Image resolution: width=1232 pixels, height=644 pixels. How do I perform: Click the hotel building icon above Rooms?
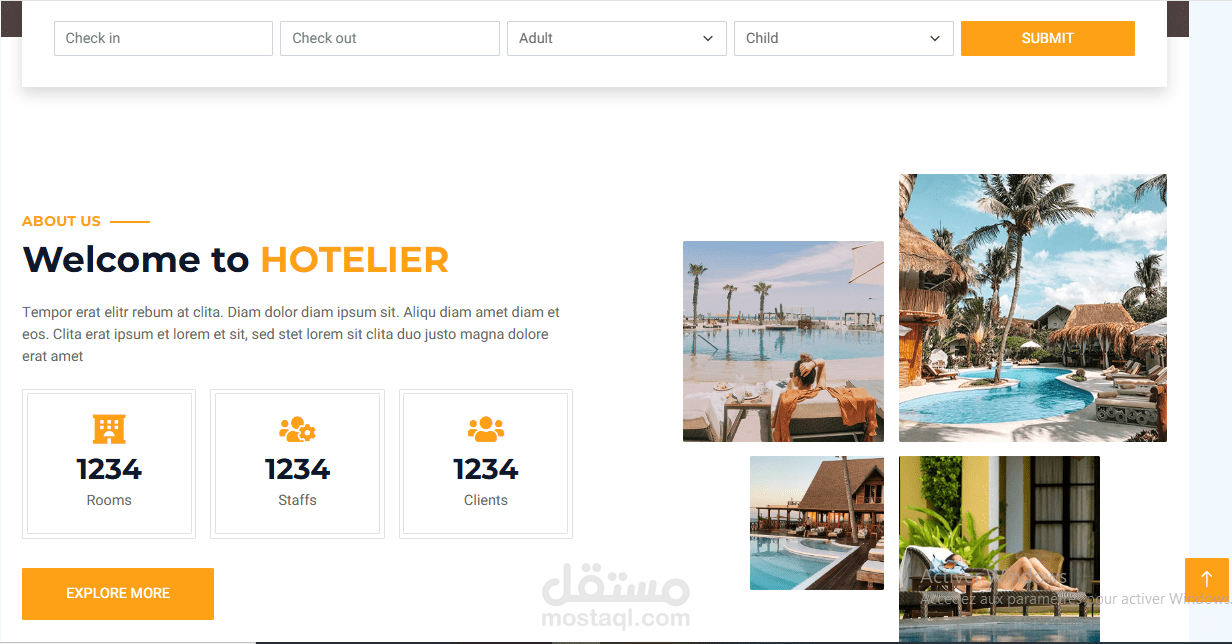[109, 429]
